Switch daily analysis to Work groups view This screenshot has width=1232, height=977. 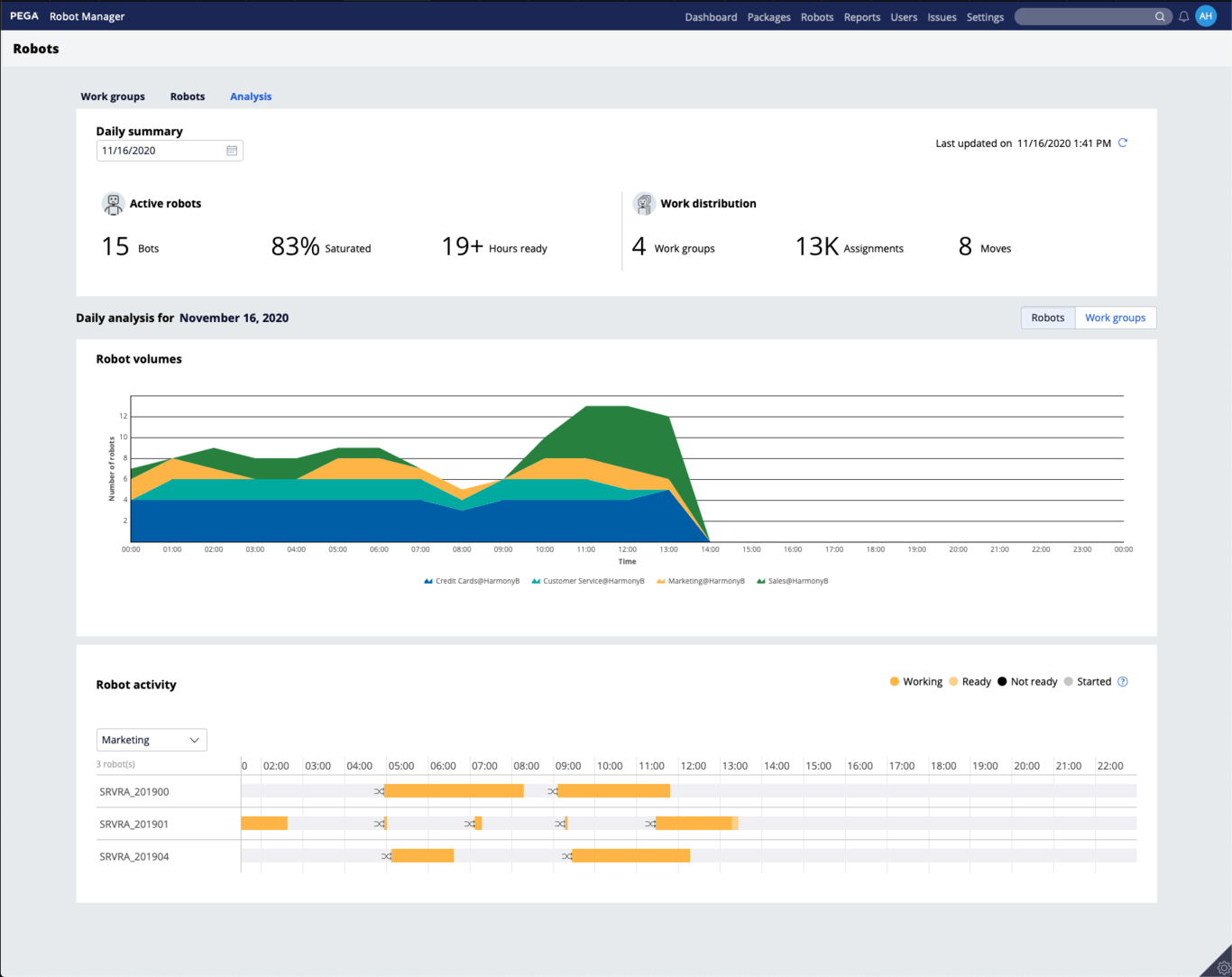click(x=1115, y=318)
